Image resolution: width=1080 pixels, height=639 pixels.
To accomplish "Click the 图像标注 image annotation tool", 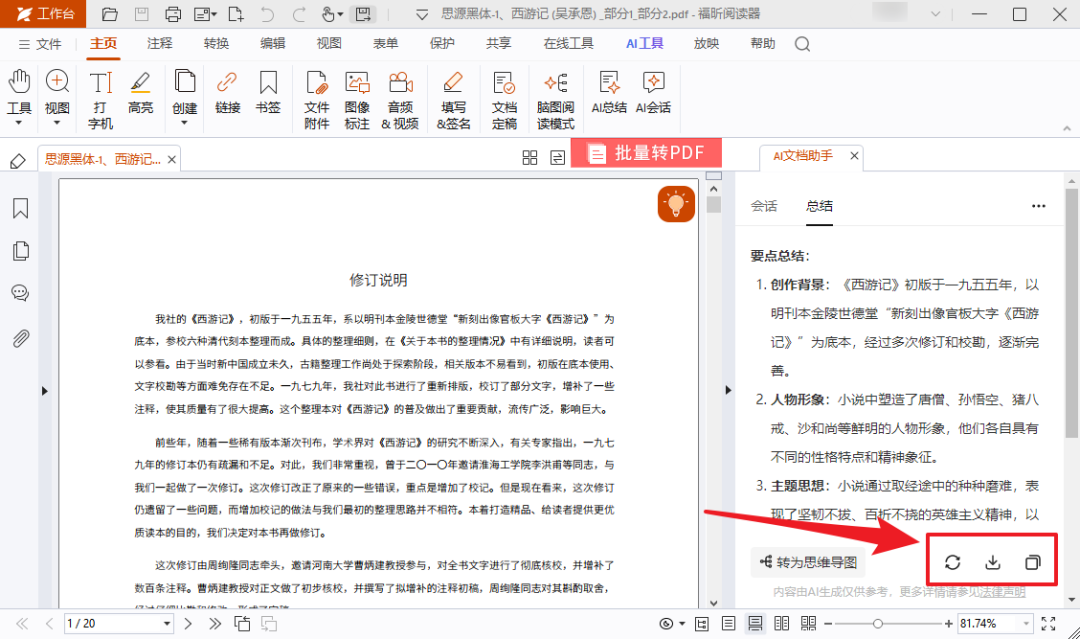I will [x=357, y=100].
